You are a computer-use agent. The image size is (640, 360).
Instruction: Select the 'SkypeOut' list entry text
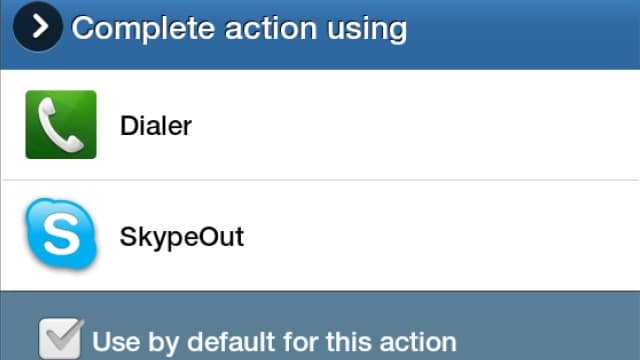pos(182,237)
